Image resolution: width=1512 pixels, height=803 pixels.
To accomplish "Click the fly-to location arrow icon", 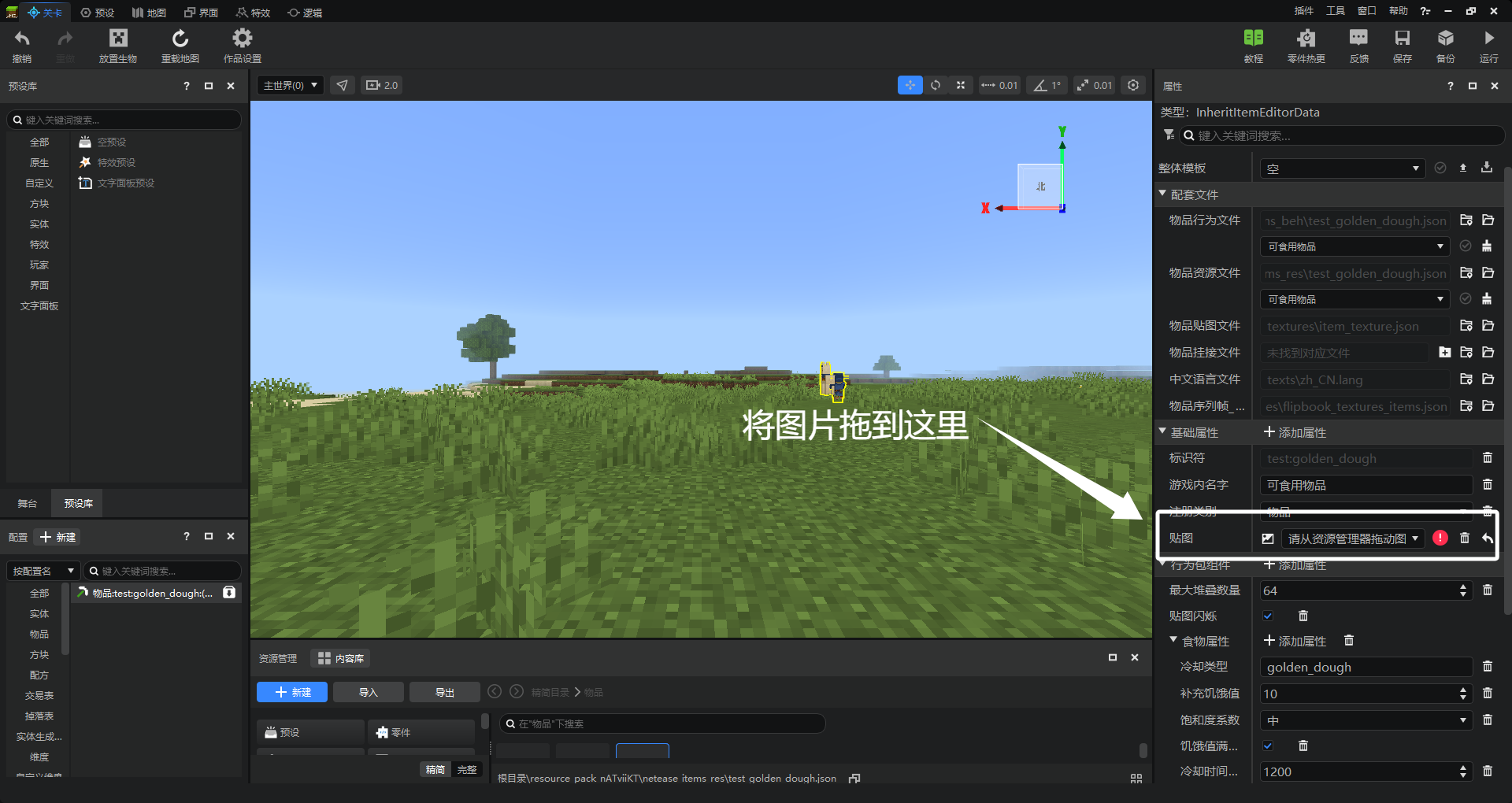I will tap(343, 85).
